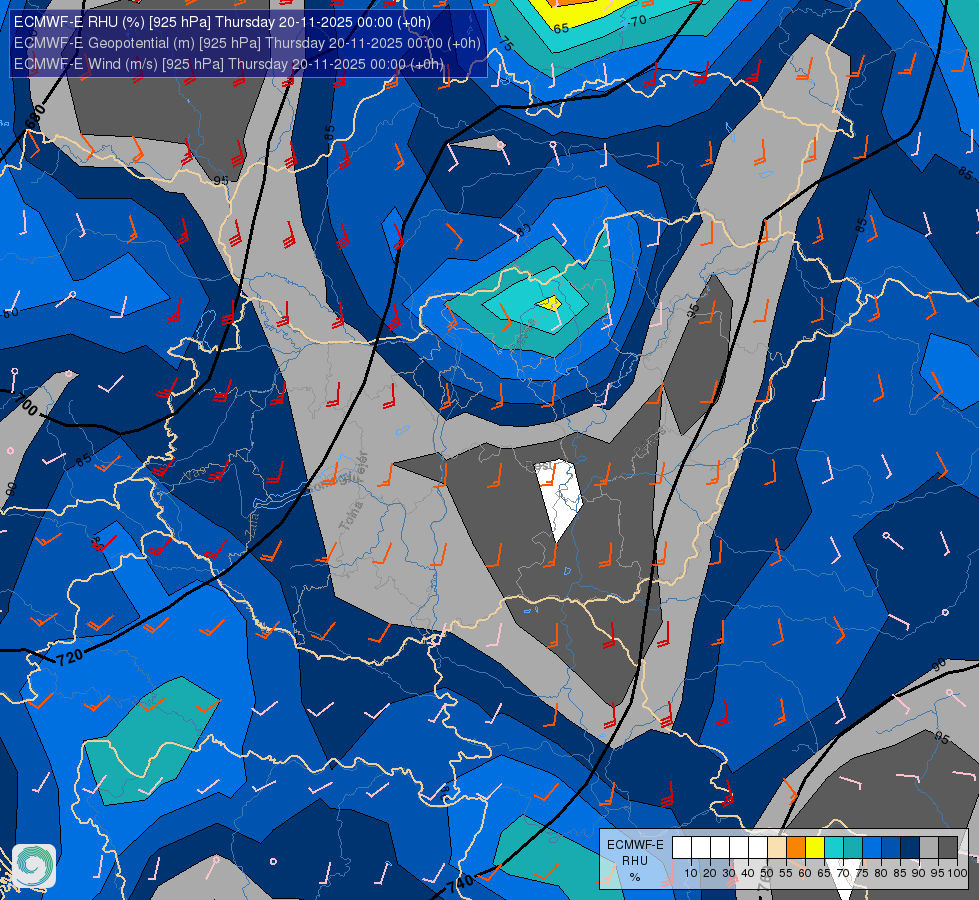This screenshot has height=900, width=979.
Task: Click the '720' geopotential contour label
Action: click(x=69, y=657)
